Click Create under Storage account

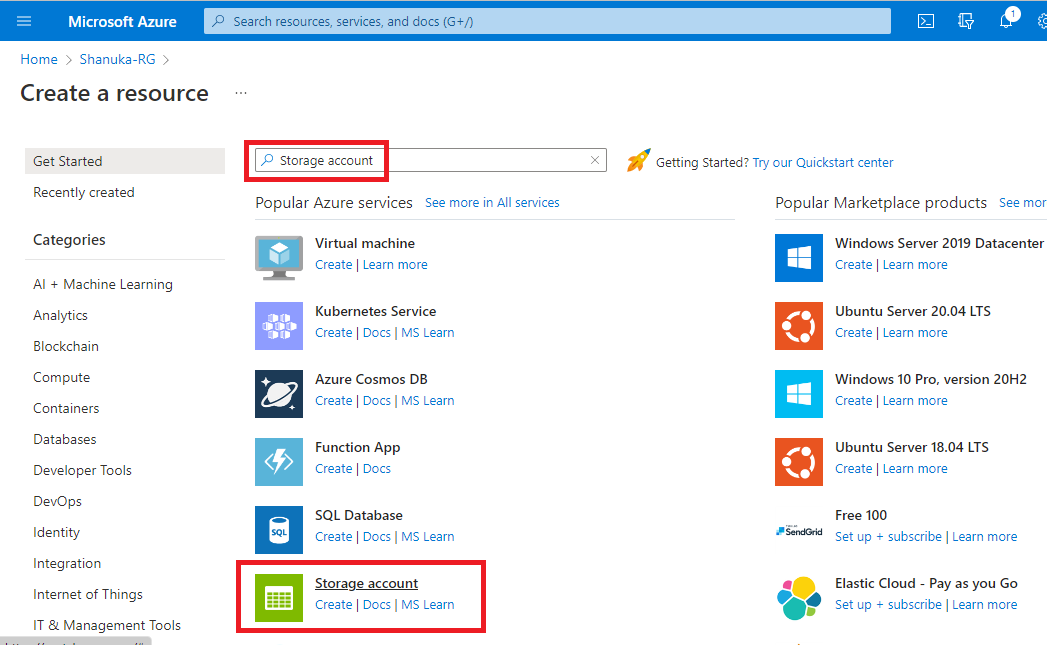point(334,605)
